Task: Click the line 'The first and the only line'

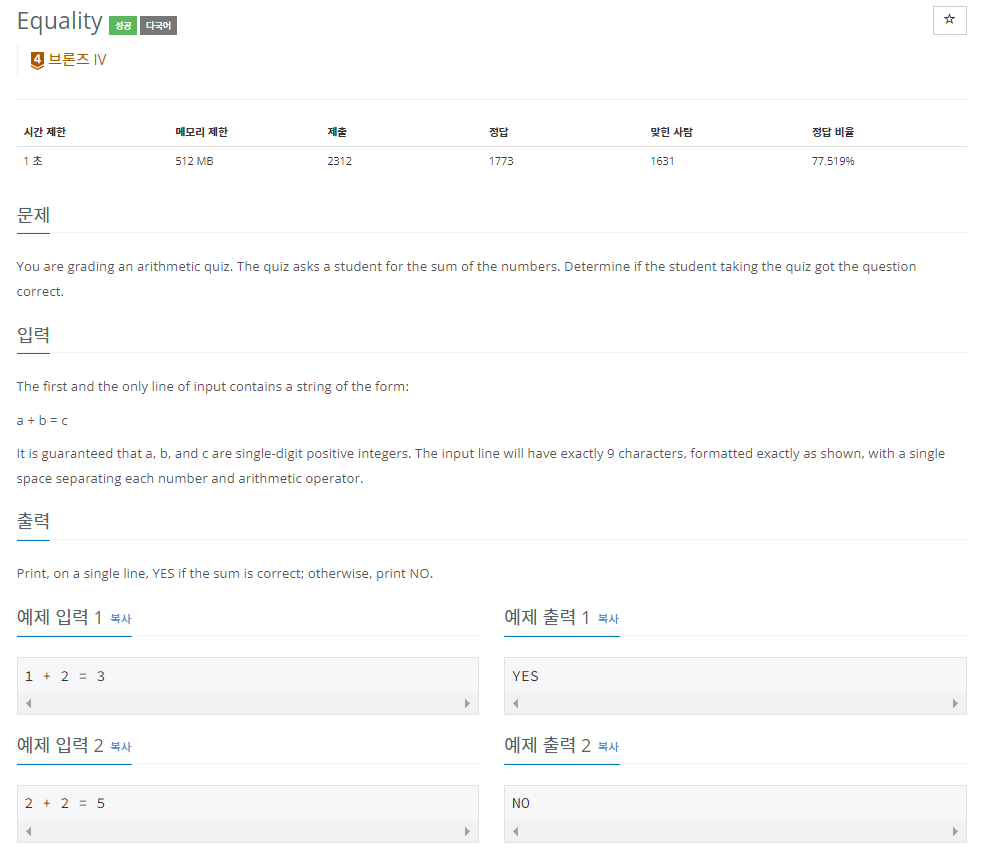Action: click(213, 386)
